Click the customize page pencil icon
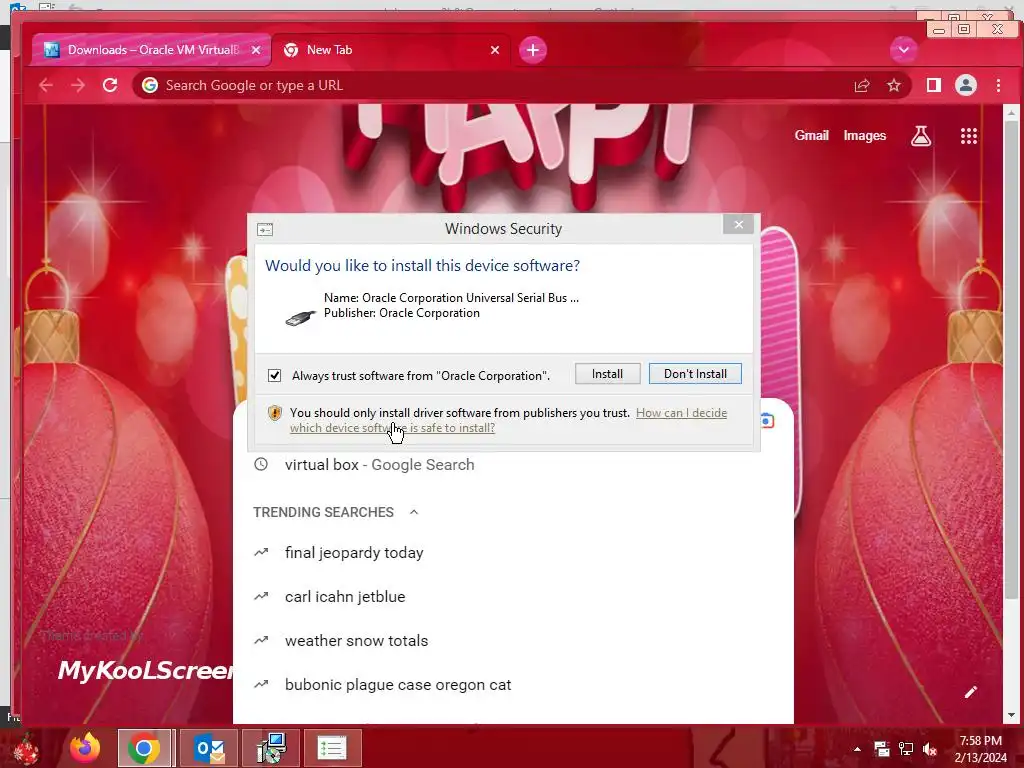This screenshot has width=1024, height=768. (x=971, y=692)
